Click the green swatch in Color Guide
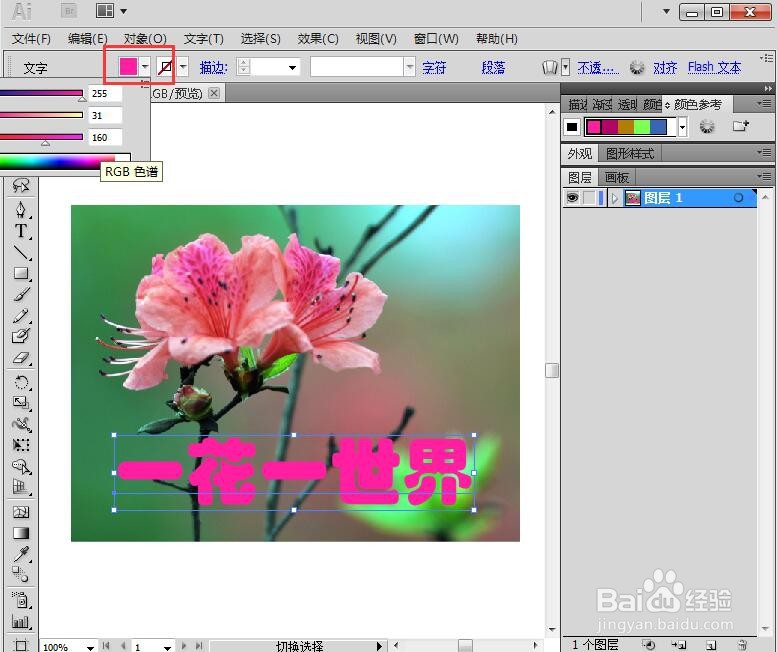Viewport: 778px width, 652px height. click(642, 127)
